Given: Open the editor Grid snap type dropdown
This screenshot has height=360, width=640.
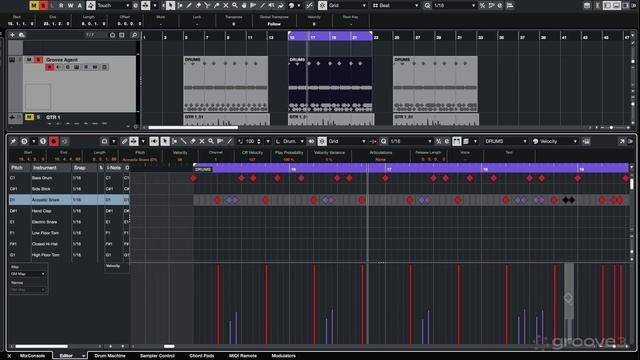Looking at the screenshot, I should click(347, 141).
